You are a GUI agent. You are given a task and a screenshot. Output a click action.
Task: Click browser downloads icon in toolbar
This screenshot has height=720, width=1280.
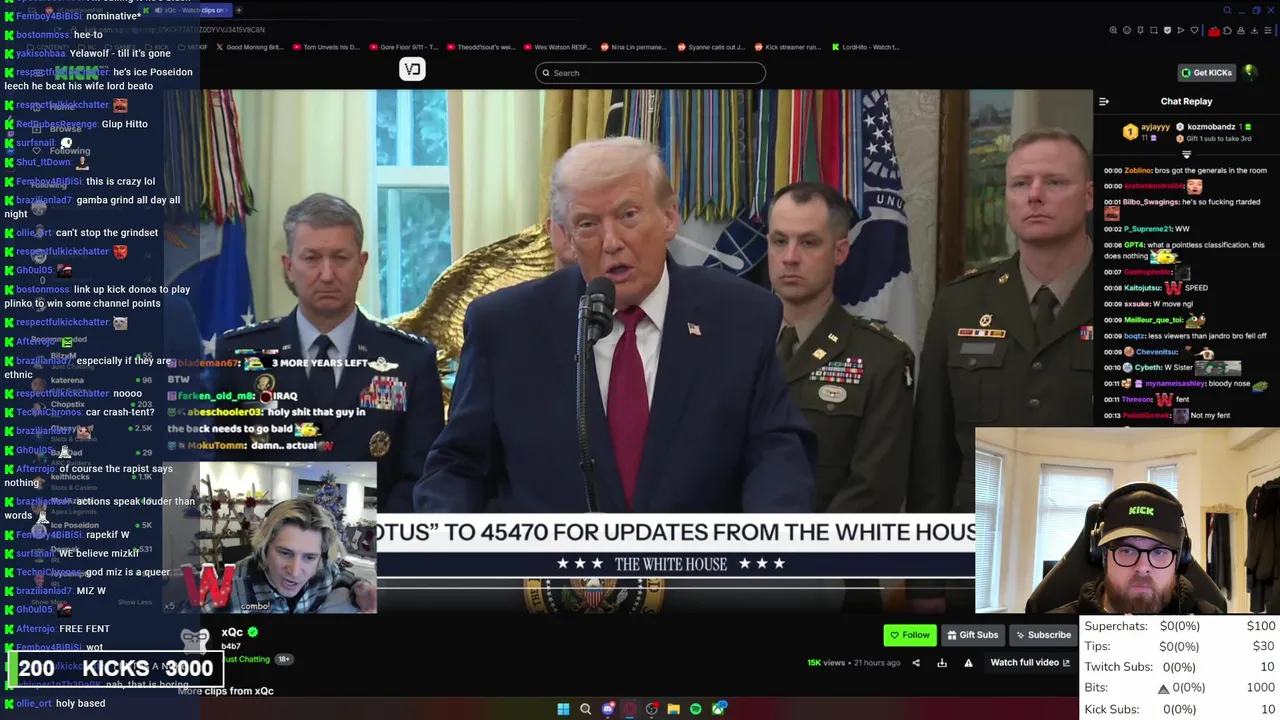click(1254, 30)
